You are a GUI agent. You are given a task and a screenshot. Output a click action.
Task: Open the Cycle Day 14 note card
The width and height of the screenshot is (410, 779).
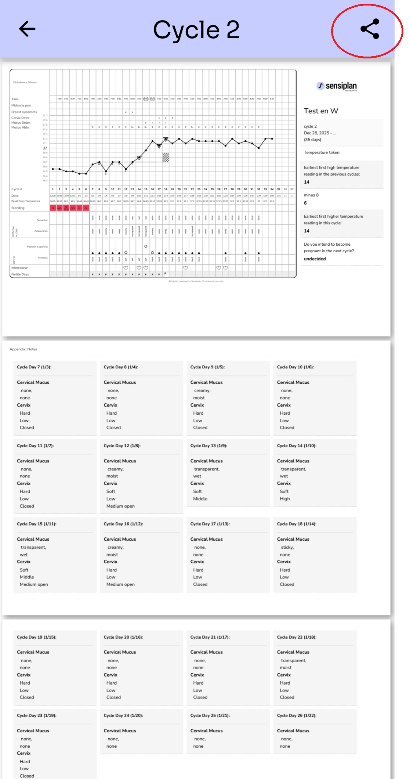click(315, 473)
